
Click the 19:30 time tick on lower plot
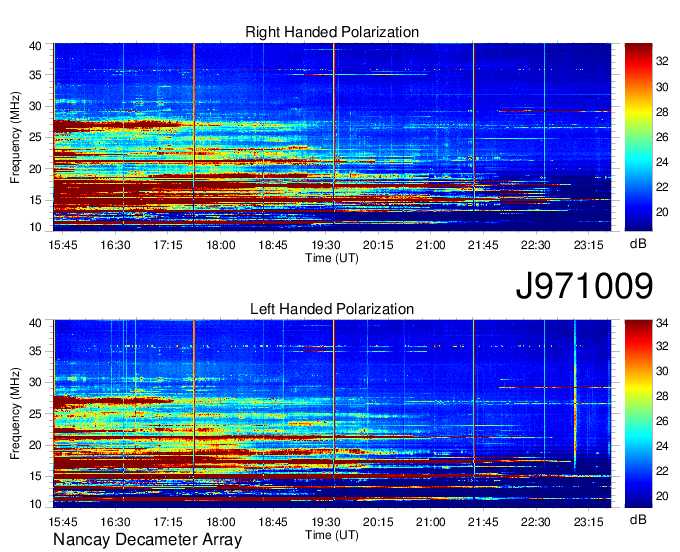coord(326,522)
